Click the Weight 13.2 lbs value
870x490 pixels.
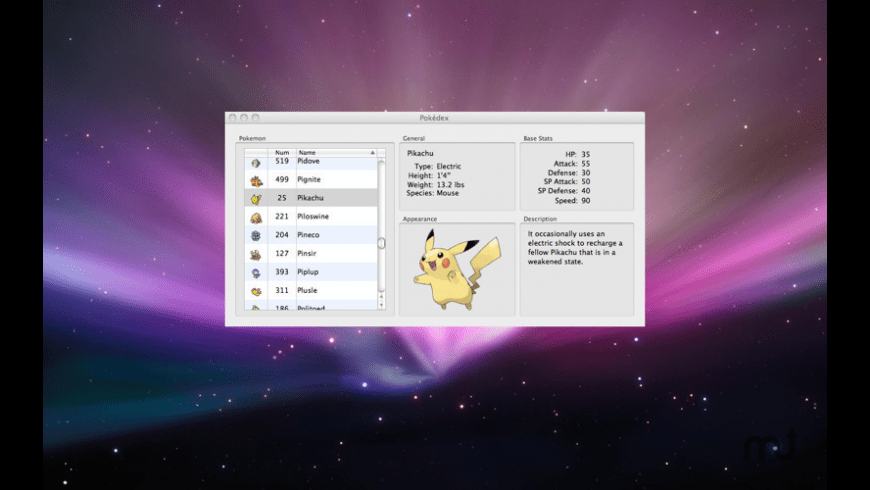pos(450,184)
